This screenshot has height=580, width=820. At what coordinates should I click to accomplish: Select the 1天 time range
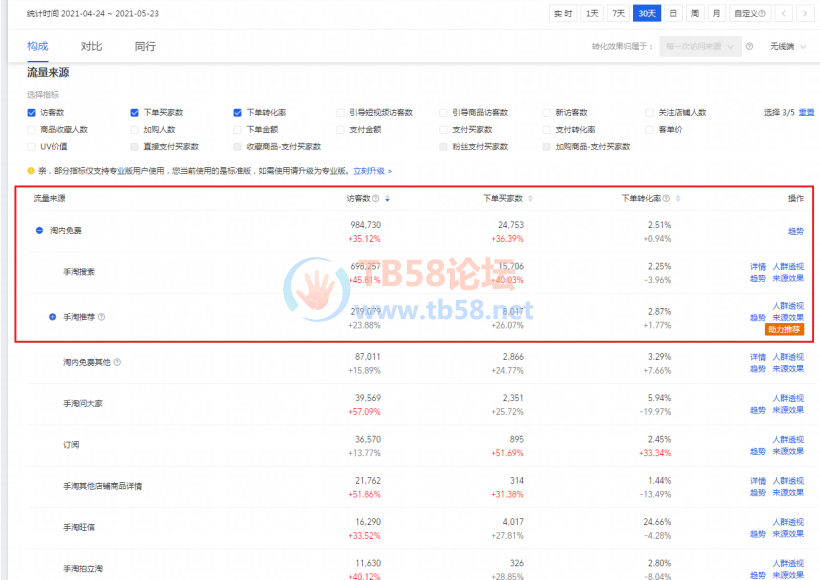point(592,14)
